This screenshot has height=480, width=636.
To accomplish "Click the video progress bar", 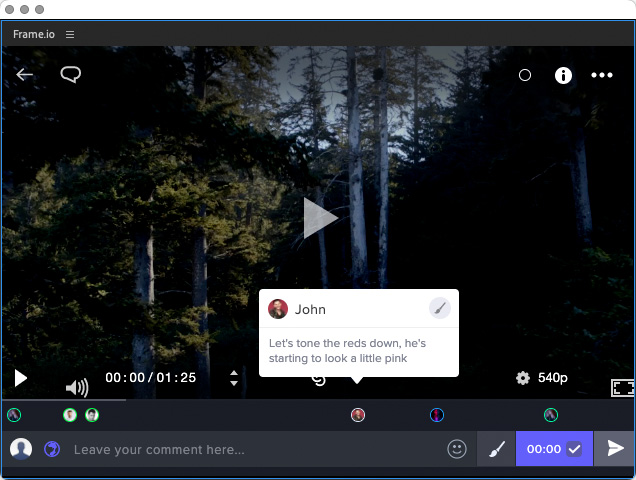I will (x=318, y=400).
